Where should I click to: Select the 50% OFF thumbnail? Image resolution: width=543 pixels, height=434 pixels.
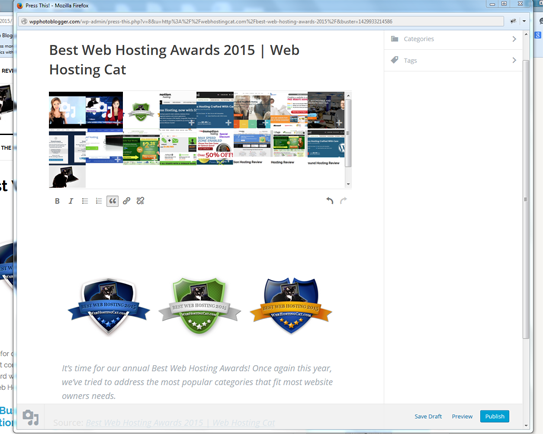pos(215,147)
